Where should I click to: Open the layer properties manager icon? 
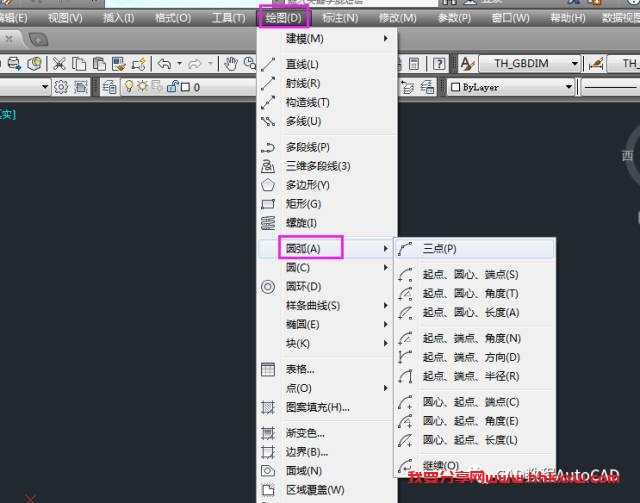[x=109, y=87]
